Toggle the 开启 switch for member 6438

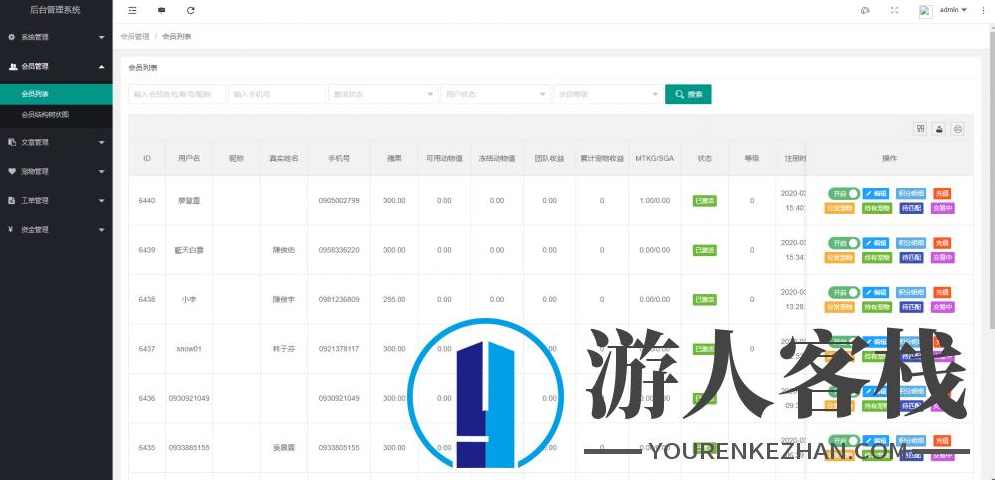[x=844, y=292]
